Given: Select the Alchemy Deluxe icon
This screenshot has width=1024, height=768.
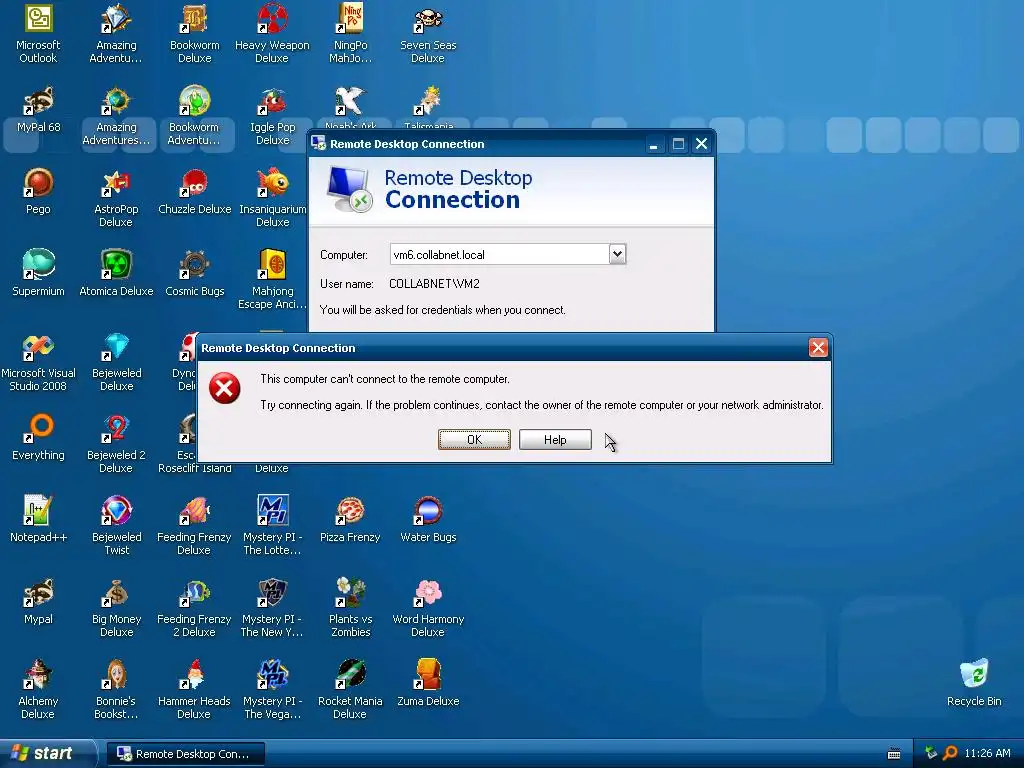Looking at the screenshot, I should pyautogui.click(x=38, y=690).
